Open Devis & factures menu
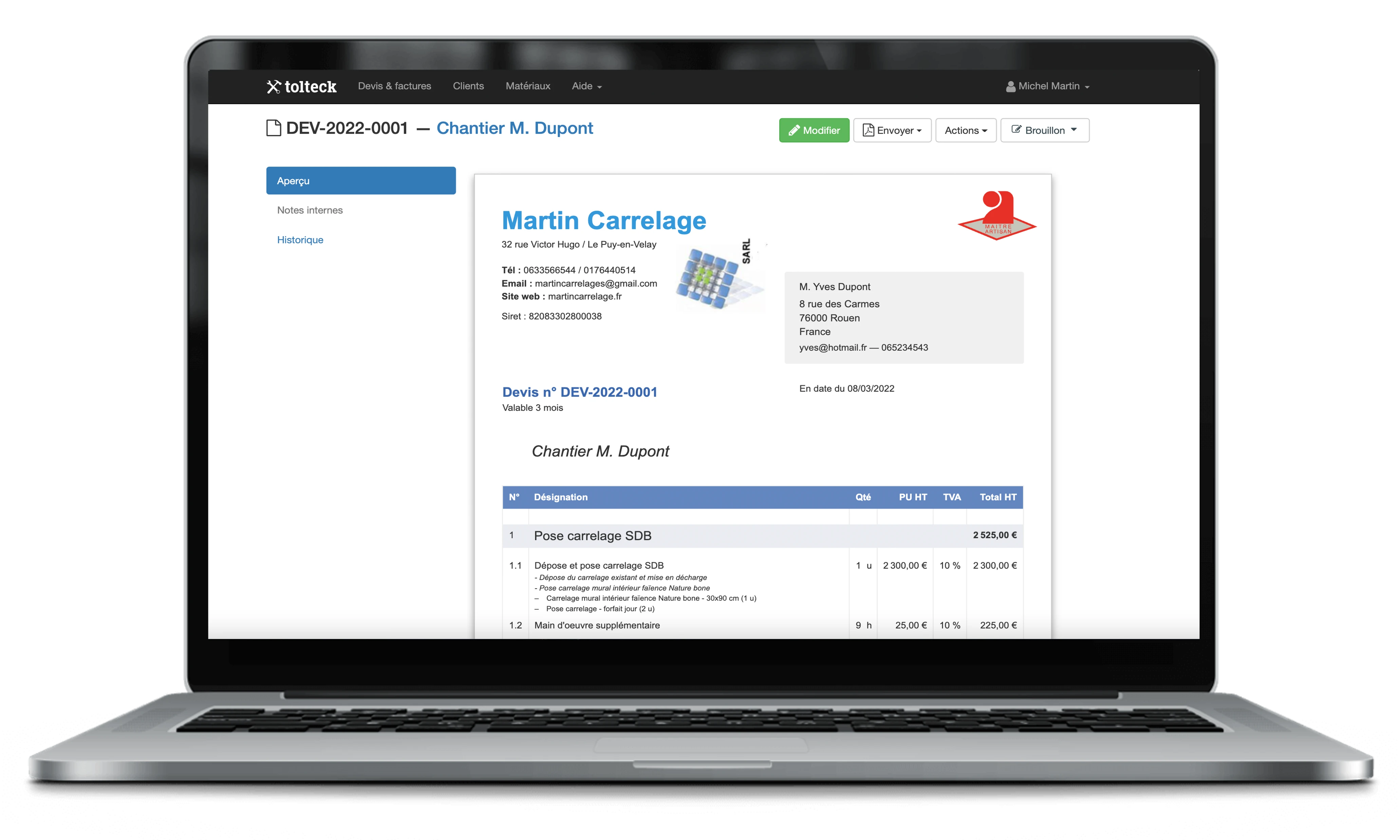This screenshot has width=1400, height=840. point(394,86)
